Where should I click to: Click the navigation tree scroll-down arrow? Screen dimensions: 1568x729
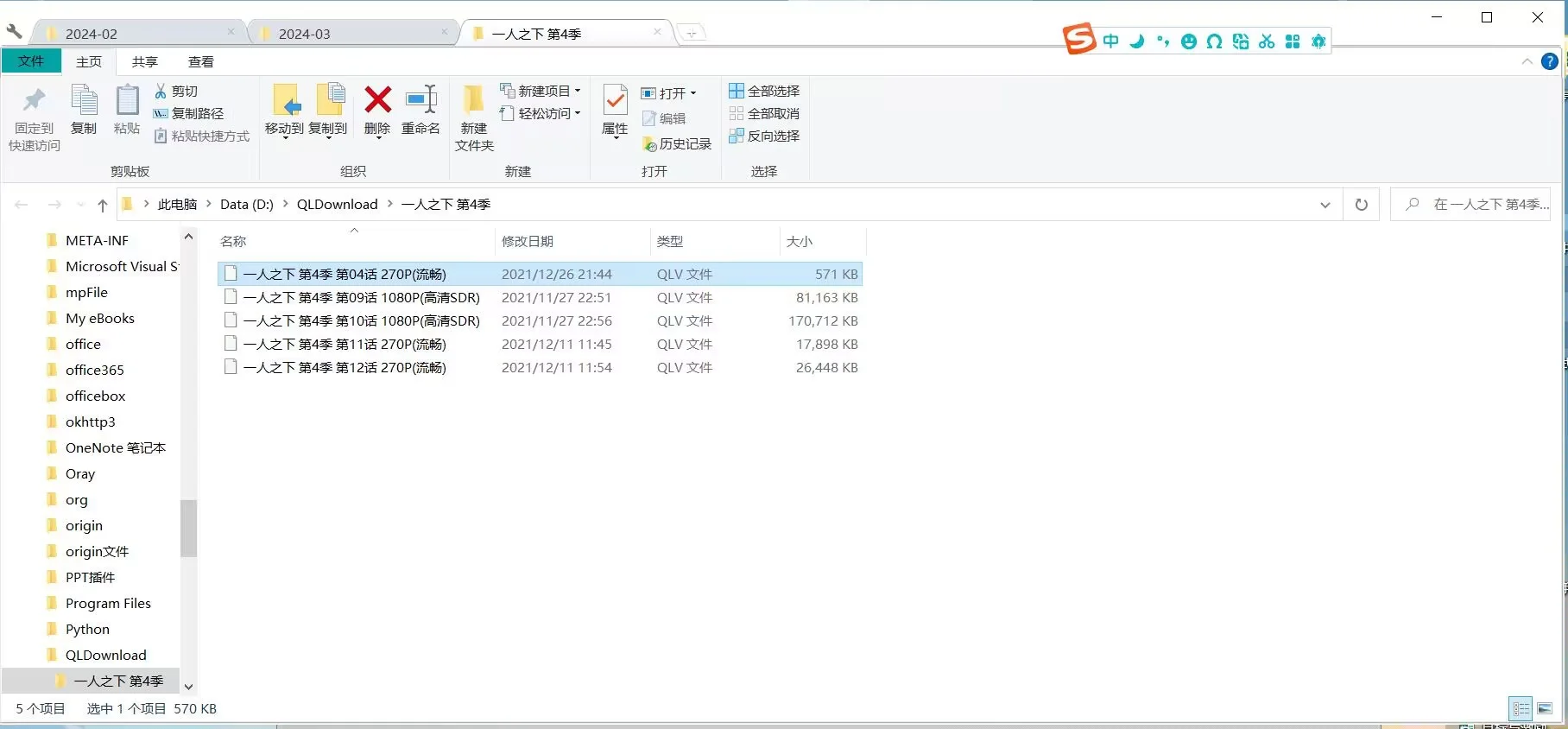click(x=188, y=687)
